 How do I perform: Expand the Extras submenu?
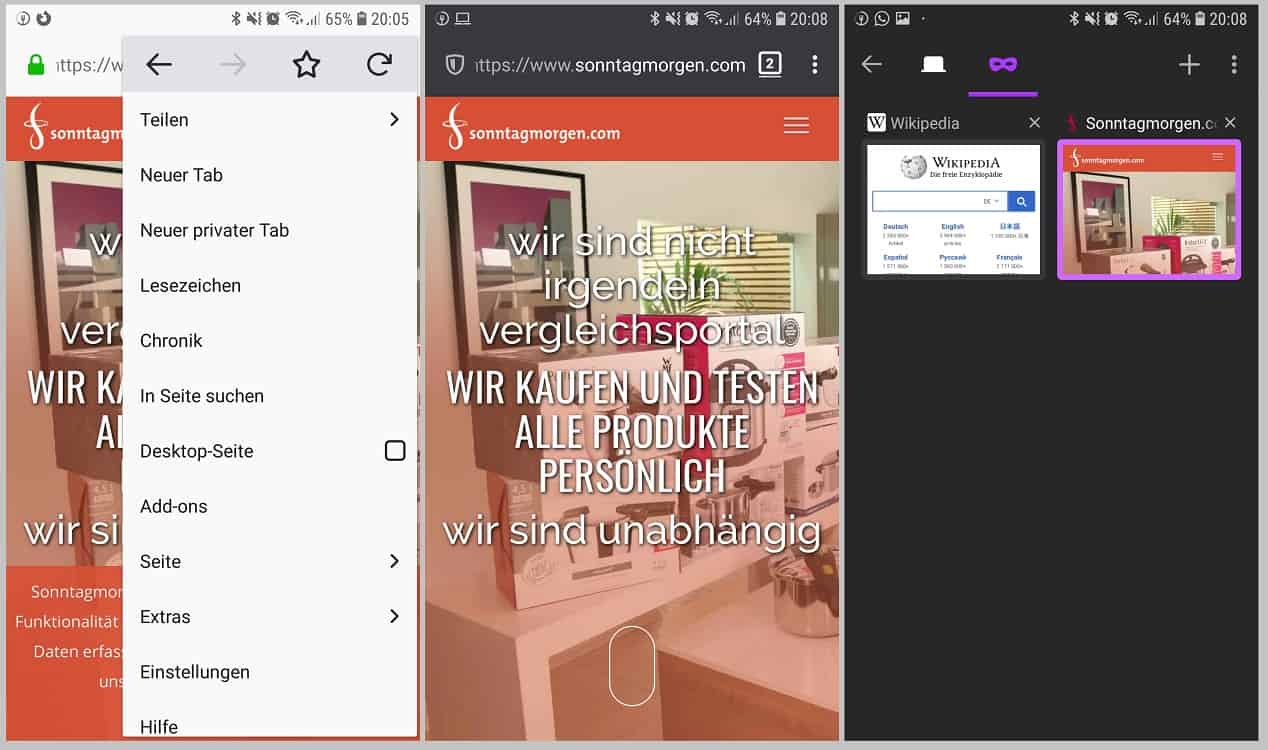(x=270, y=617)
